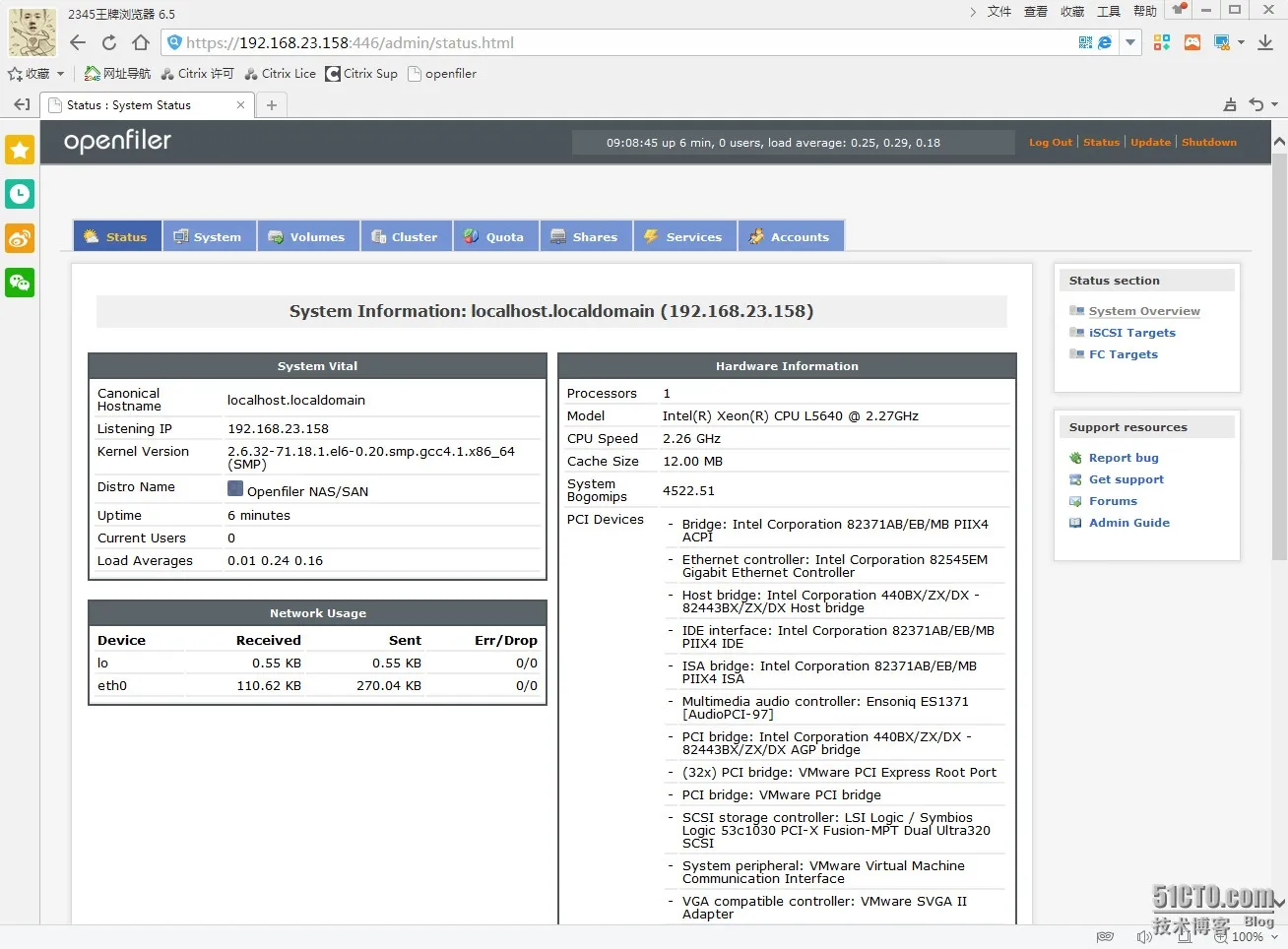Click the Report bug link
Screen dimensions: 1288x949
[x=1124, y=458]
